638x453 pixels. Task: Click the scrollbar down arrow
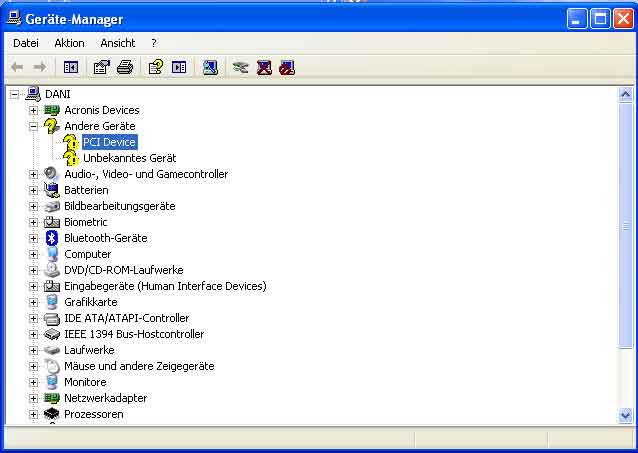(626, 415)
